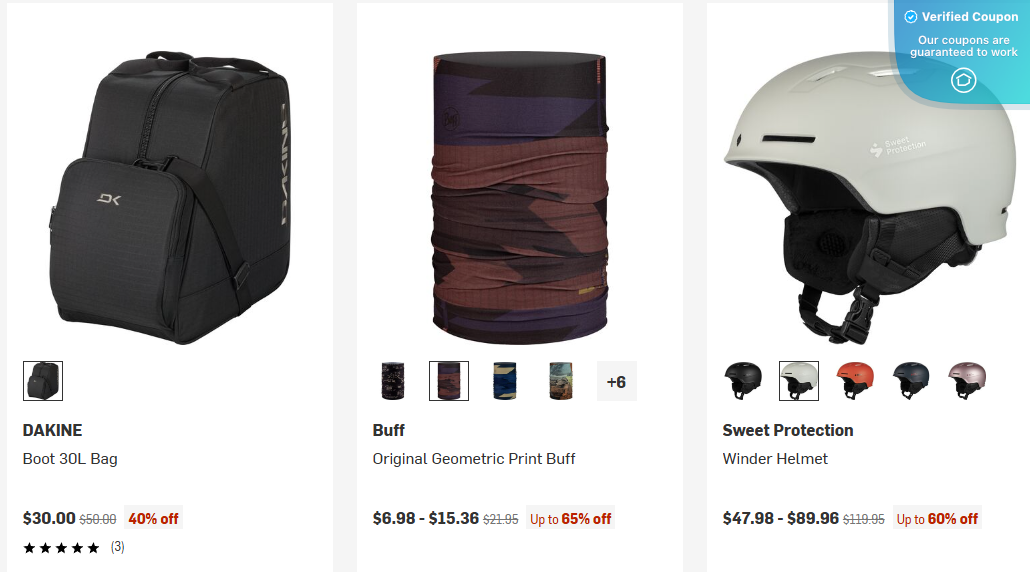Image resolution: width=1030 pixels, height=572 pixels.
Task: Choose the first black-print Buff swatch
Action: tap(393, 381)
